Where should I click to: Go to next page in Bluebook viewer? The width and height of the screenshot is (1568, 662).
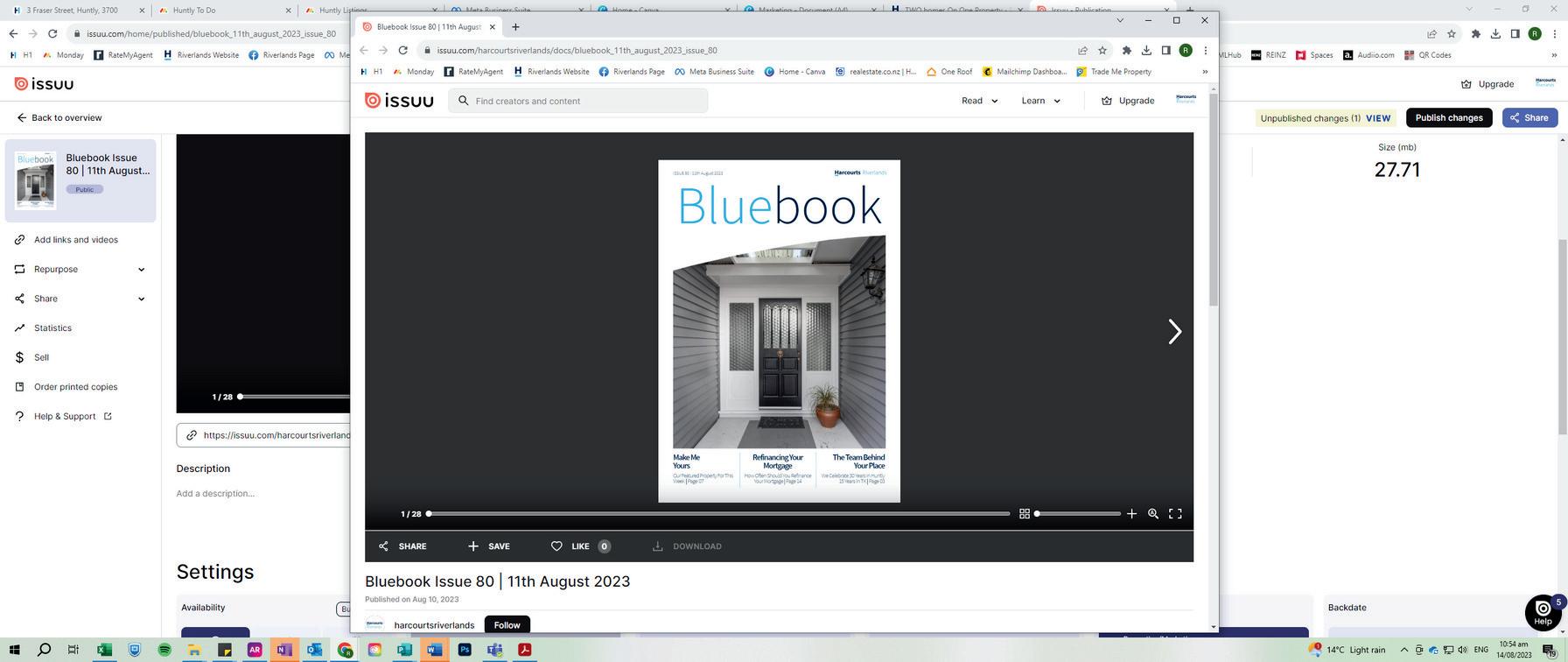click(x=1174, y=331)
